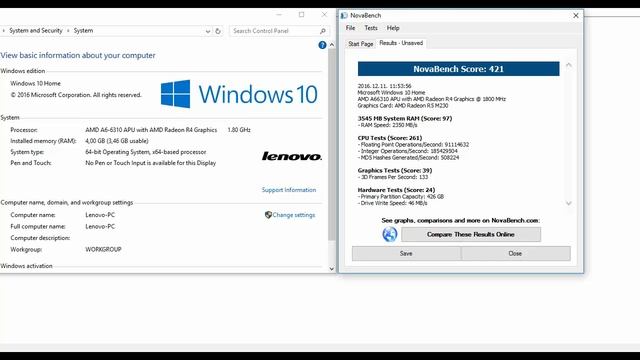
Task: Open the File menu in NovaBench
Action: point(350,28)
